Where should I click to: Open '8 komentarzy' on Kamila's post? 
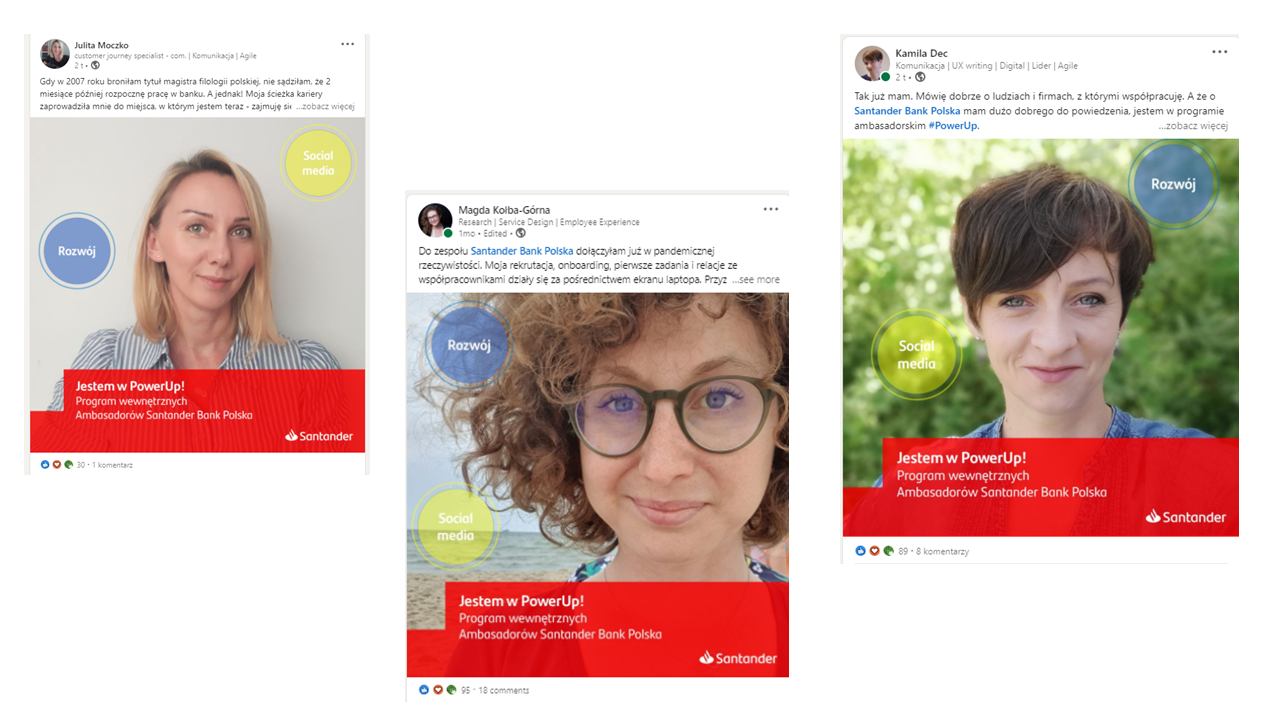click(x=942, y=551)
